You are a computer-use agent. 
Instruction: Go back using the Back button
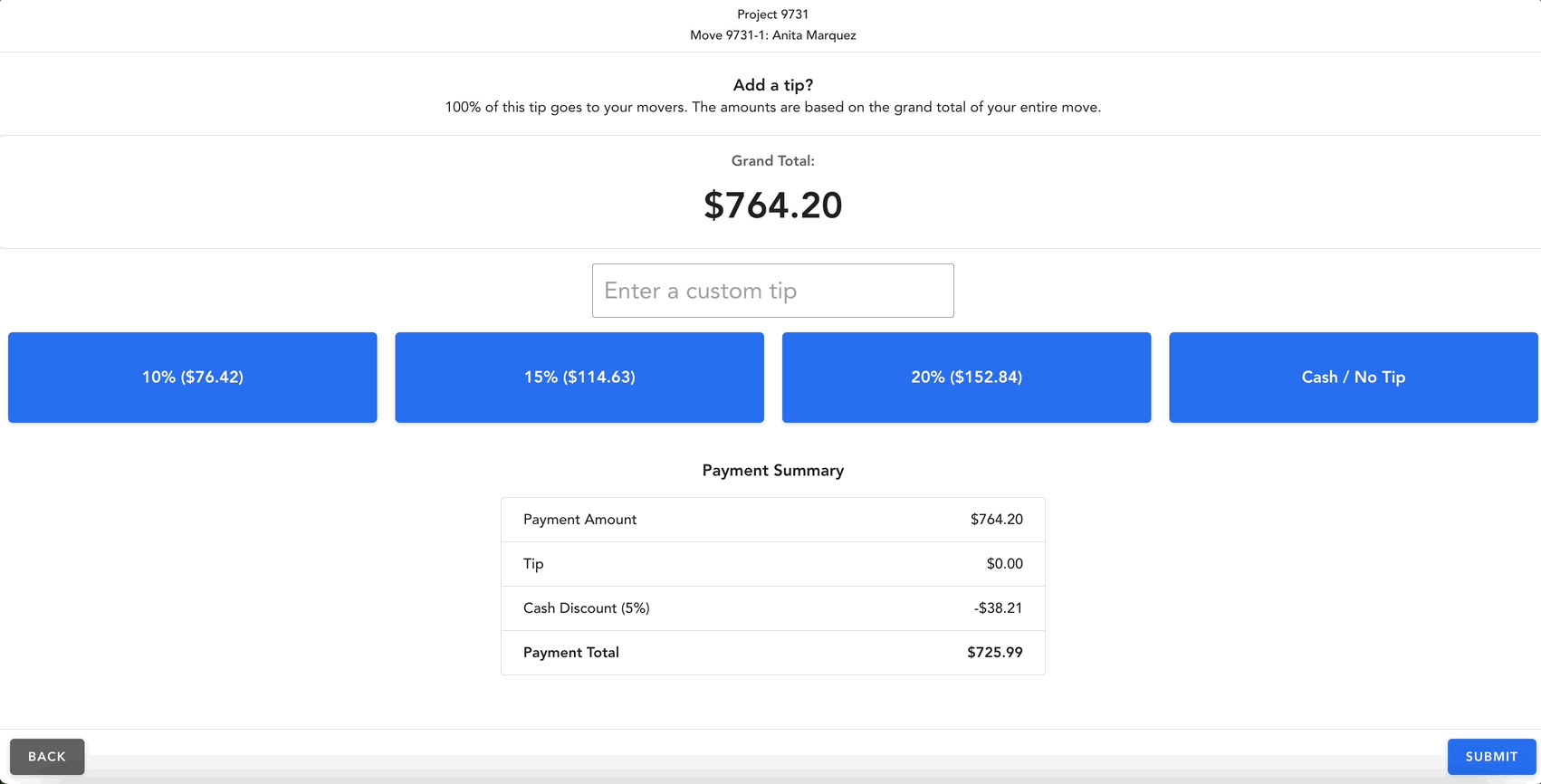click(47, 756)
